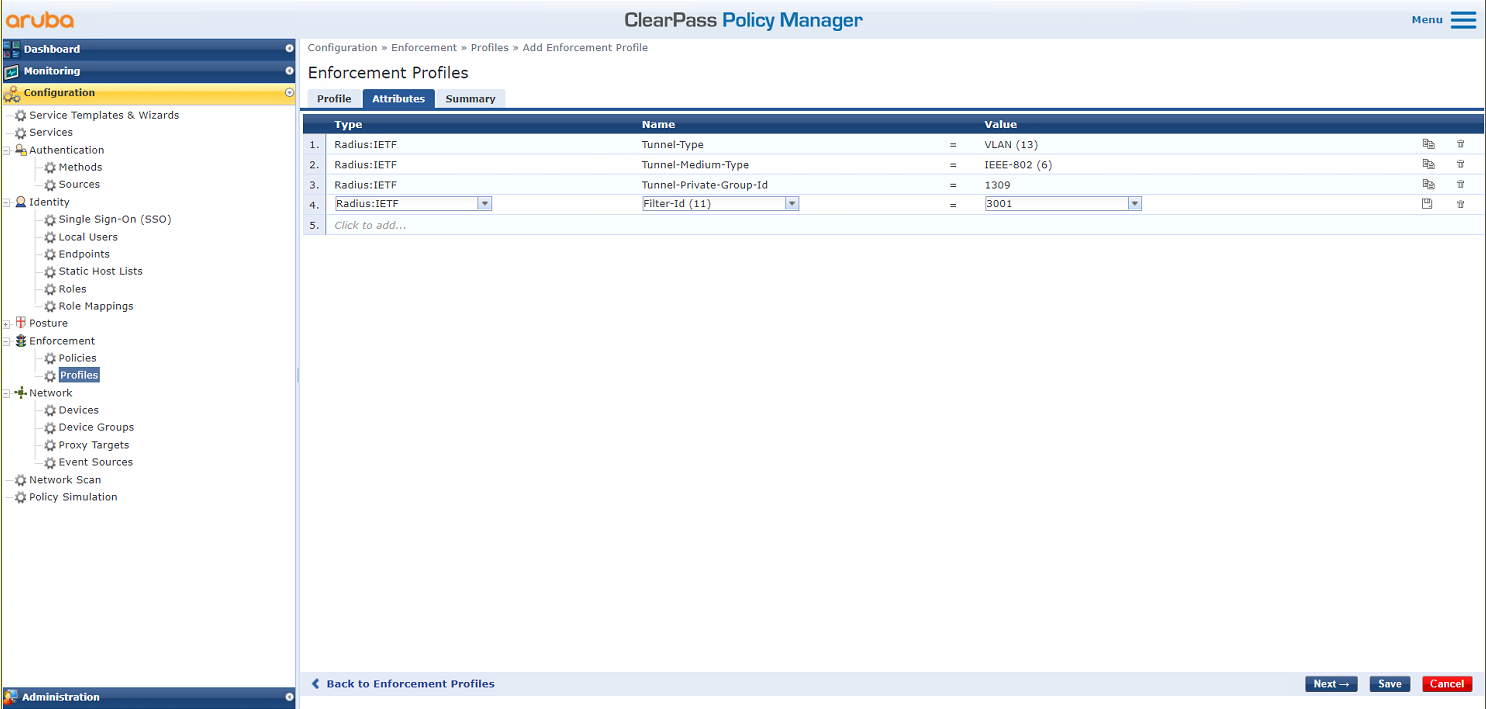Open Policy Simulation
Viewport: 1486px width, 709px height.
73,497
